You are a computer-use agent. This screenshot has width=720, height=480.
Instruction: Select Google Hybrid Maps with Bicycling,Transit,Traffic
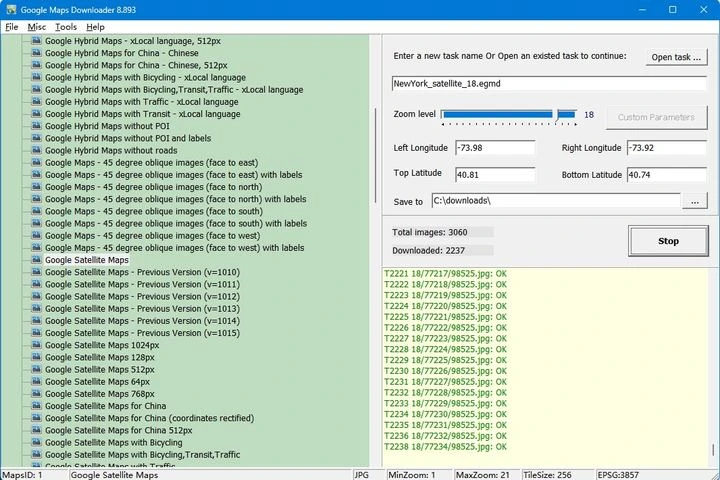(174, 90)
